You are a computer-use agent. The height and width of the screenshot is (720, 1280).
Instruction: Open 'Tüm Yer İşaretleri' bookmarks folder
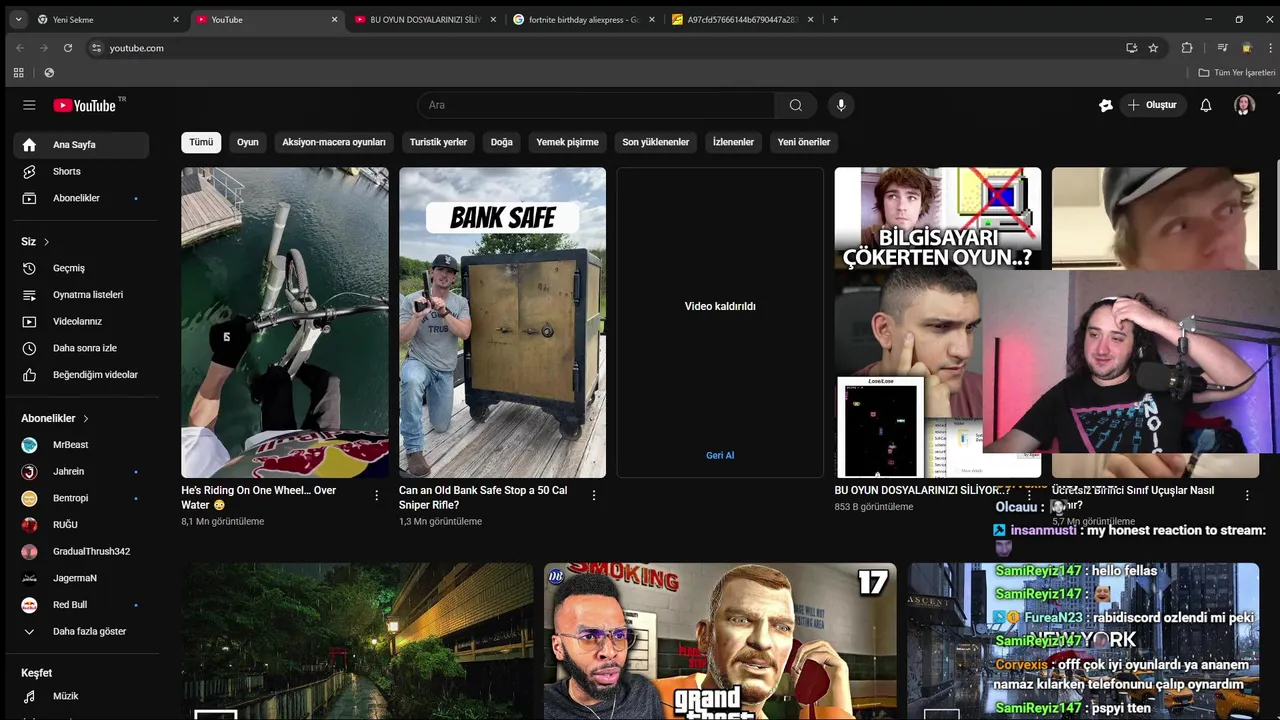[1237, 73]
